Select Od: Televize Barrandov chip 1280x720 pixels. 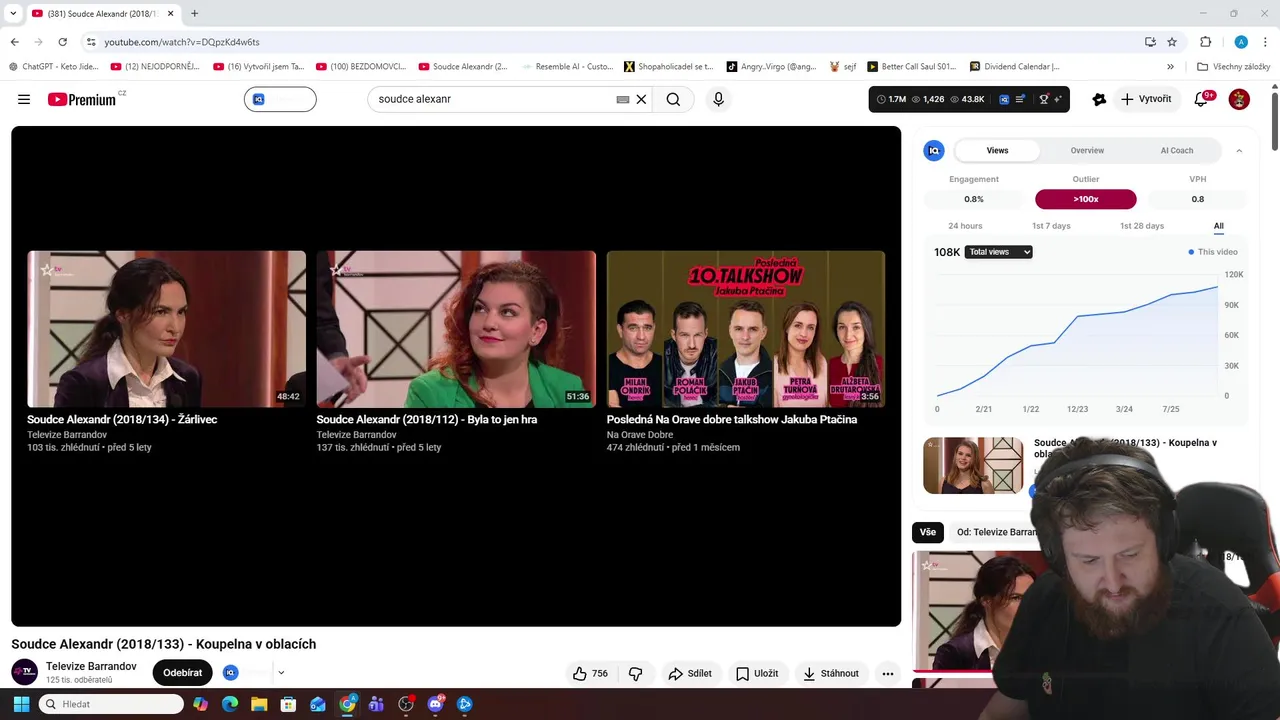tap(996, 532)
